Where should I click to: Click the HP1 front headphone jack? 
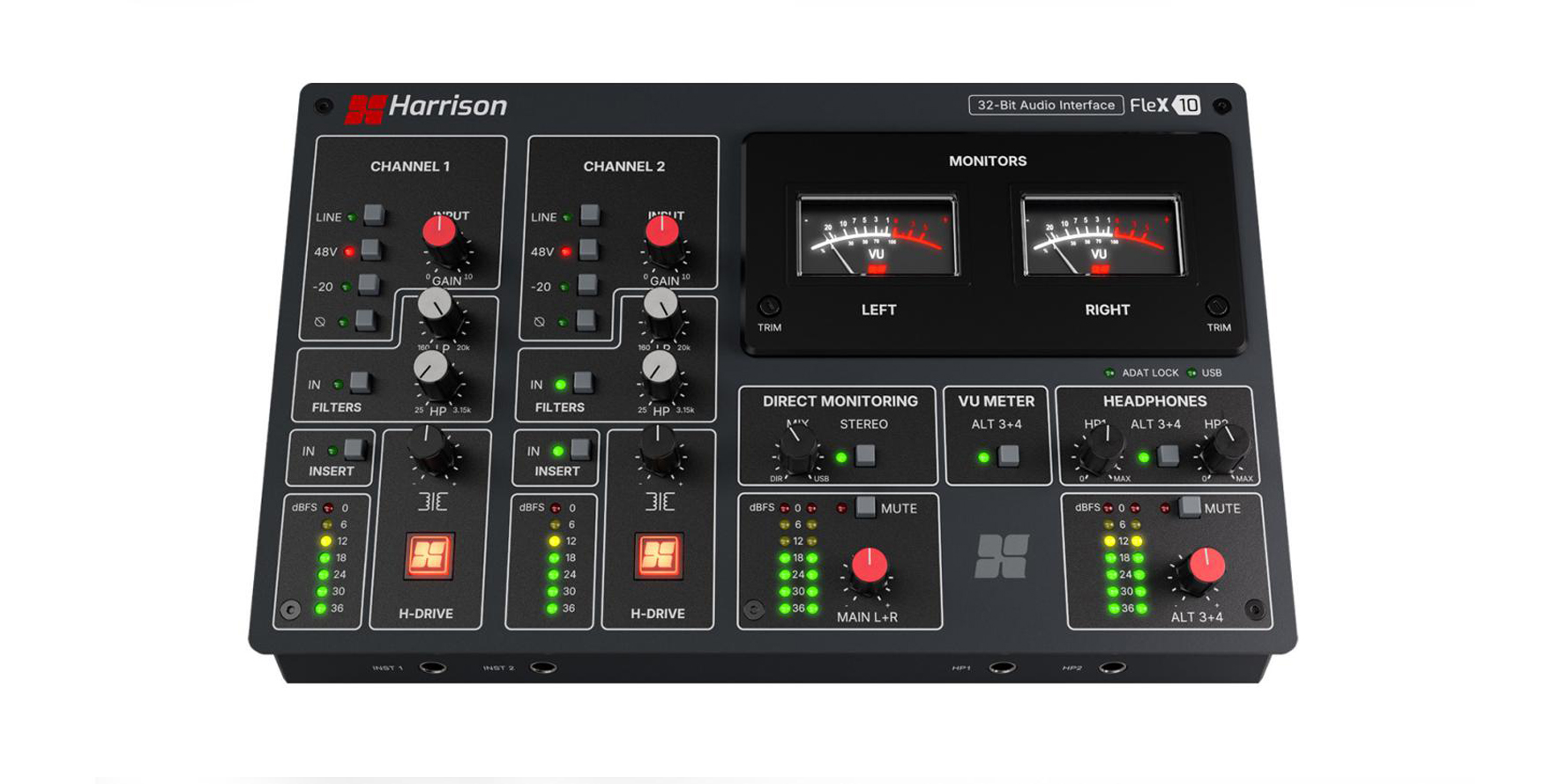1002,668
